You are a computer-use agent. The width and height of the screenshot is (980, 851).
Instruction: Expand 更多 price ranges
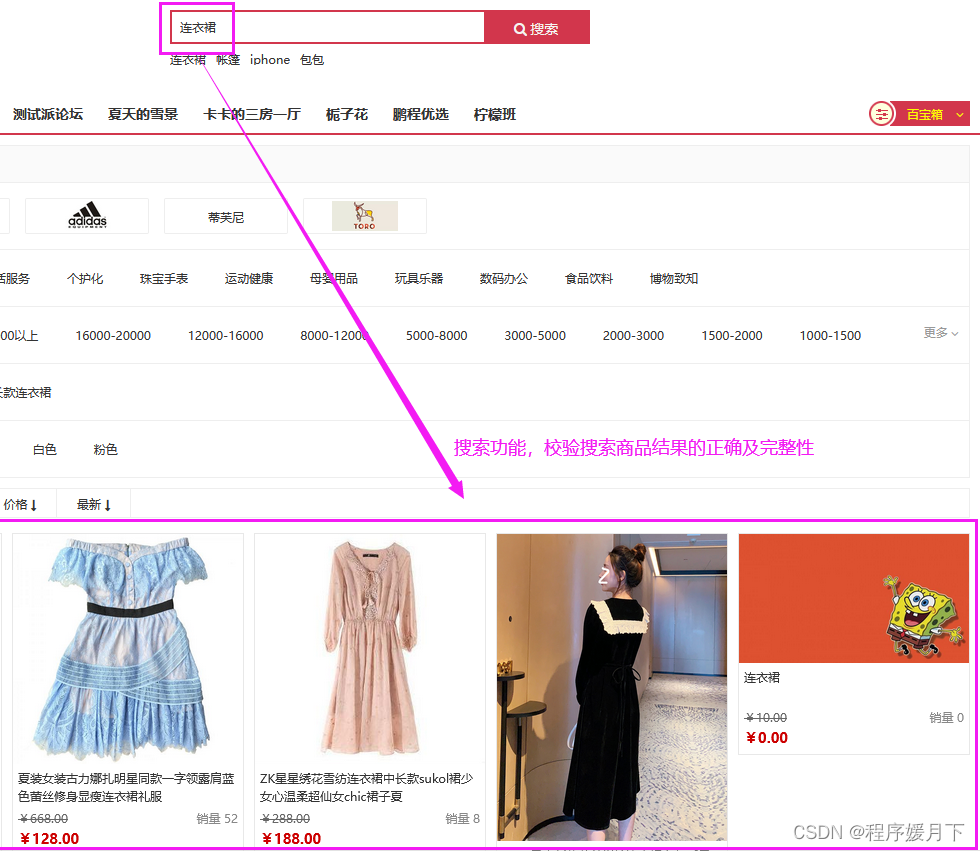click(941, 332)
